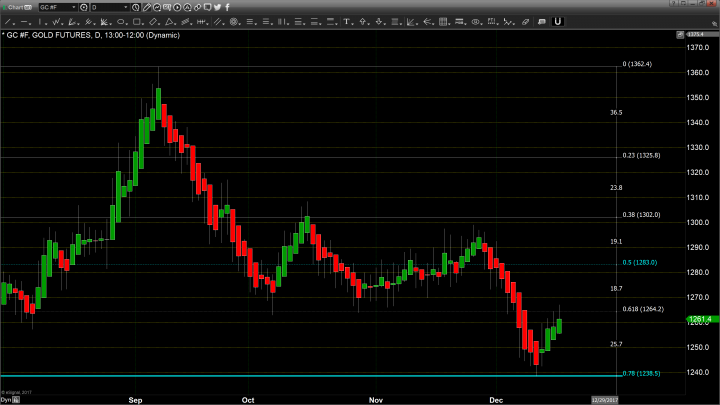Click the cyan 0.78 Fibonacci level line
720x405 pixels.
pyautogui.click(x=300, y=376)
